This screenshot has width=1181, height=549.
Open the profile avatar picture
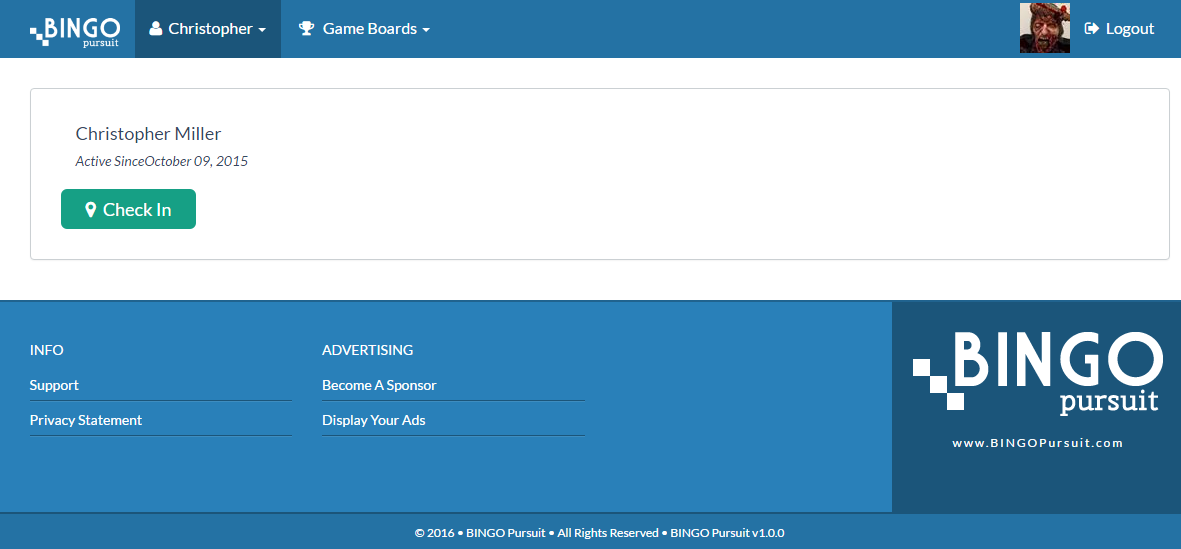[1044, 28]
